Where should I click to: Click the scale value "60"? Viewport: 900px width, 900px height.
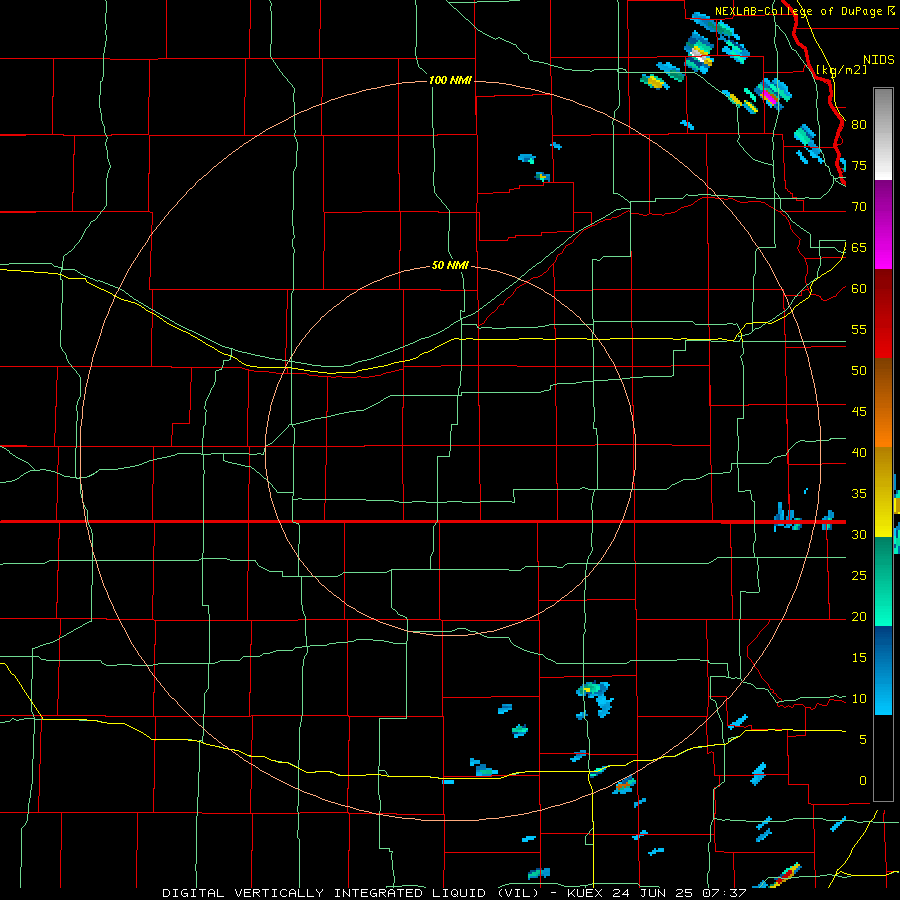point(859,289)
